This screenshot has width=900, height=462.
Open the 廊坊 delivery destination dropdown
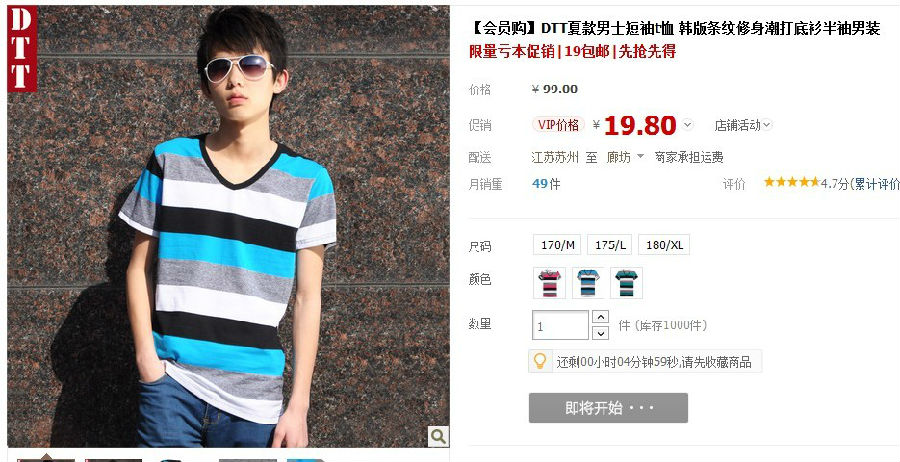(x=625, y=157)
